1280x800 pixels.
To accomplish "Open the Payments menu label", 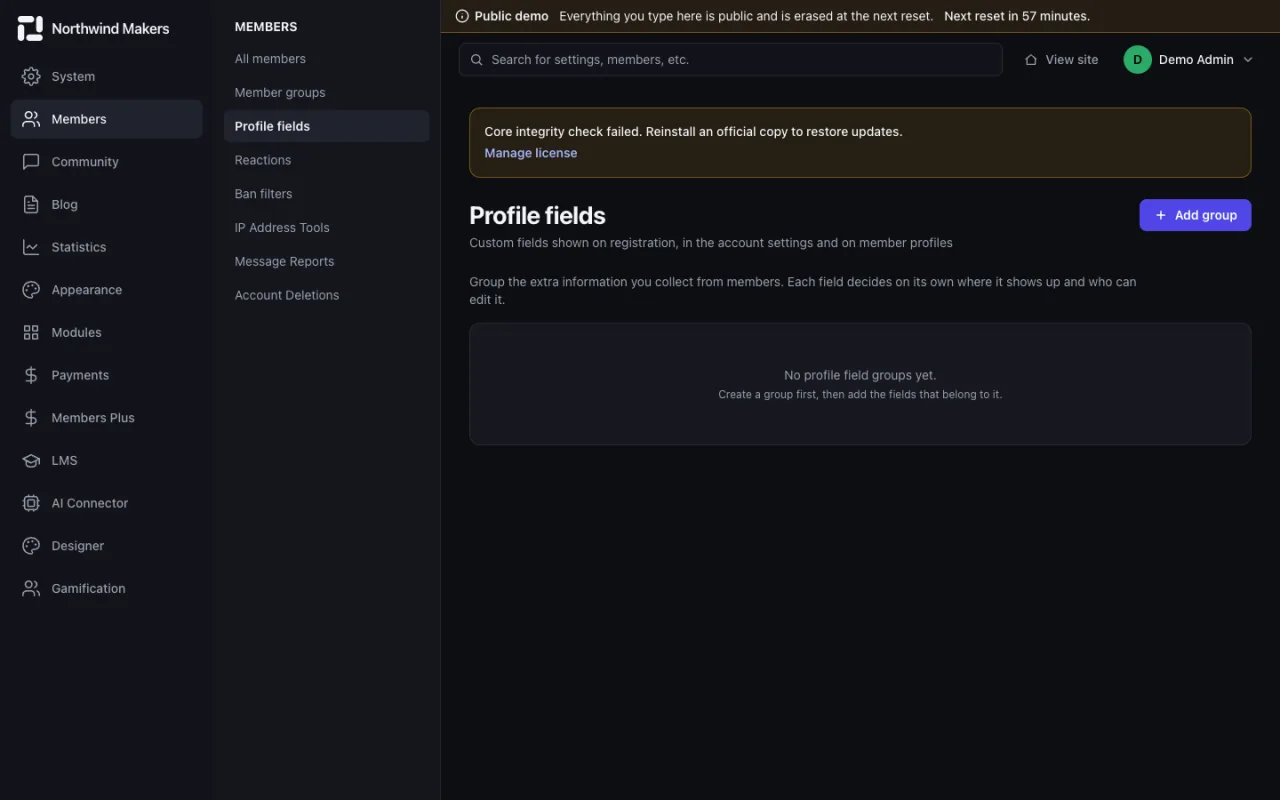I will [x=80, y=375].
